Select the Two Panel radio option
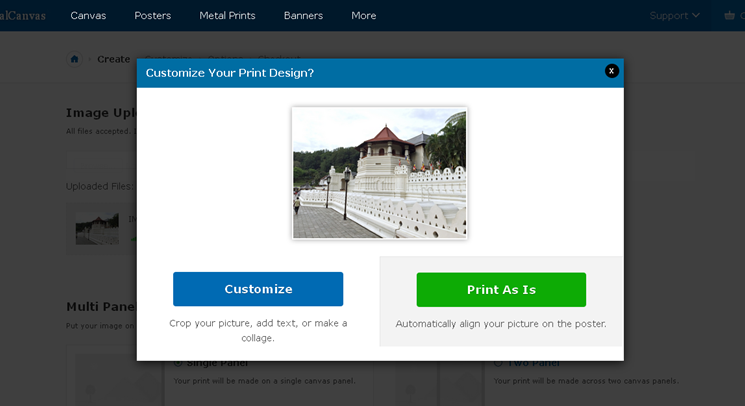The height and width of the screenshot is (406, 745). click(498, 363)
